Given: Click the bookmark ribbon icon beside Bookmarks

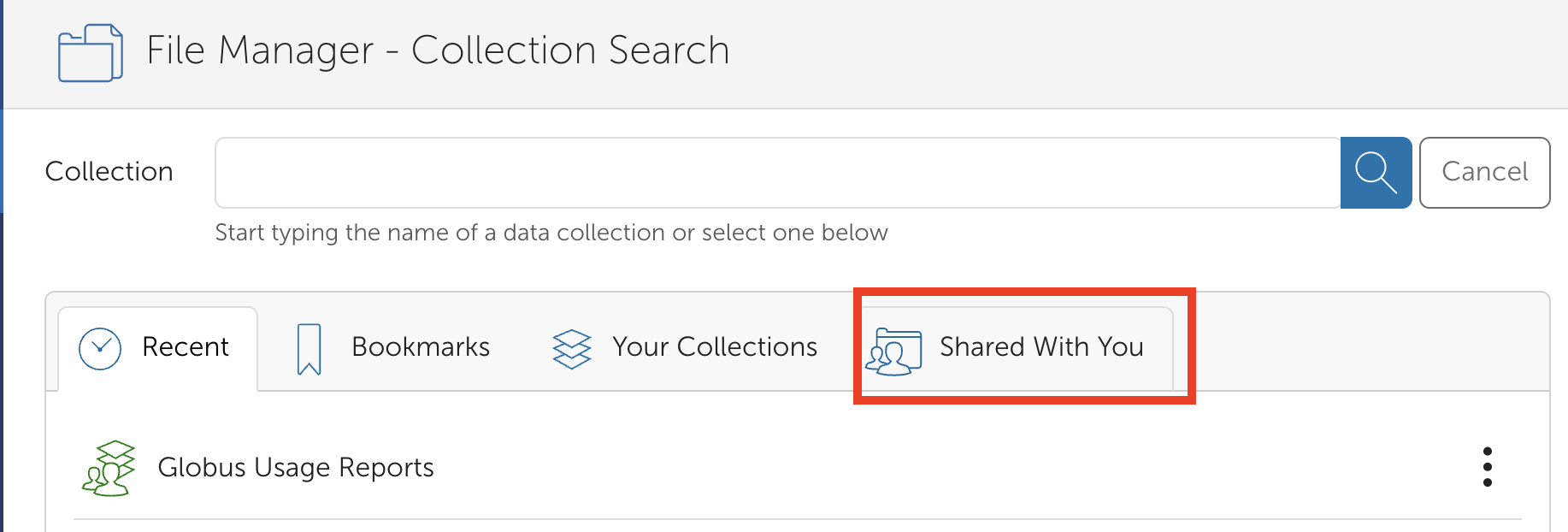Looking at the screenshot, I should [x=307, y=348].
